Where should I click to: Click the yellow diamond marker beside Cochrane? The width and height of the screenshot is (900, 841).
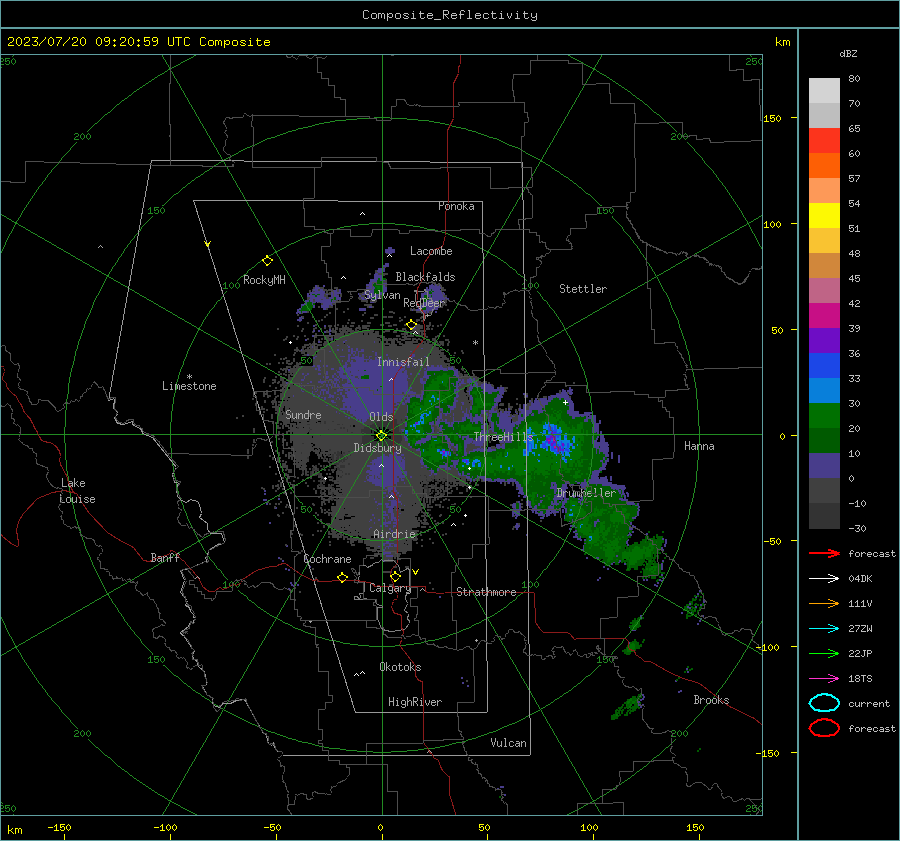(x=342, y=577)
